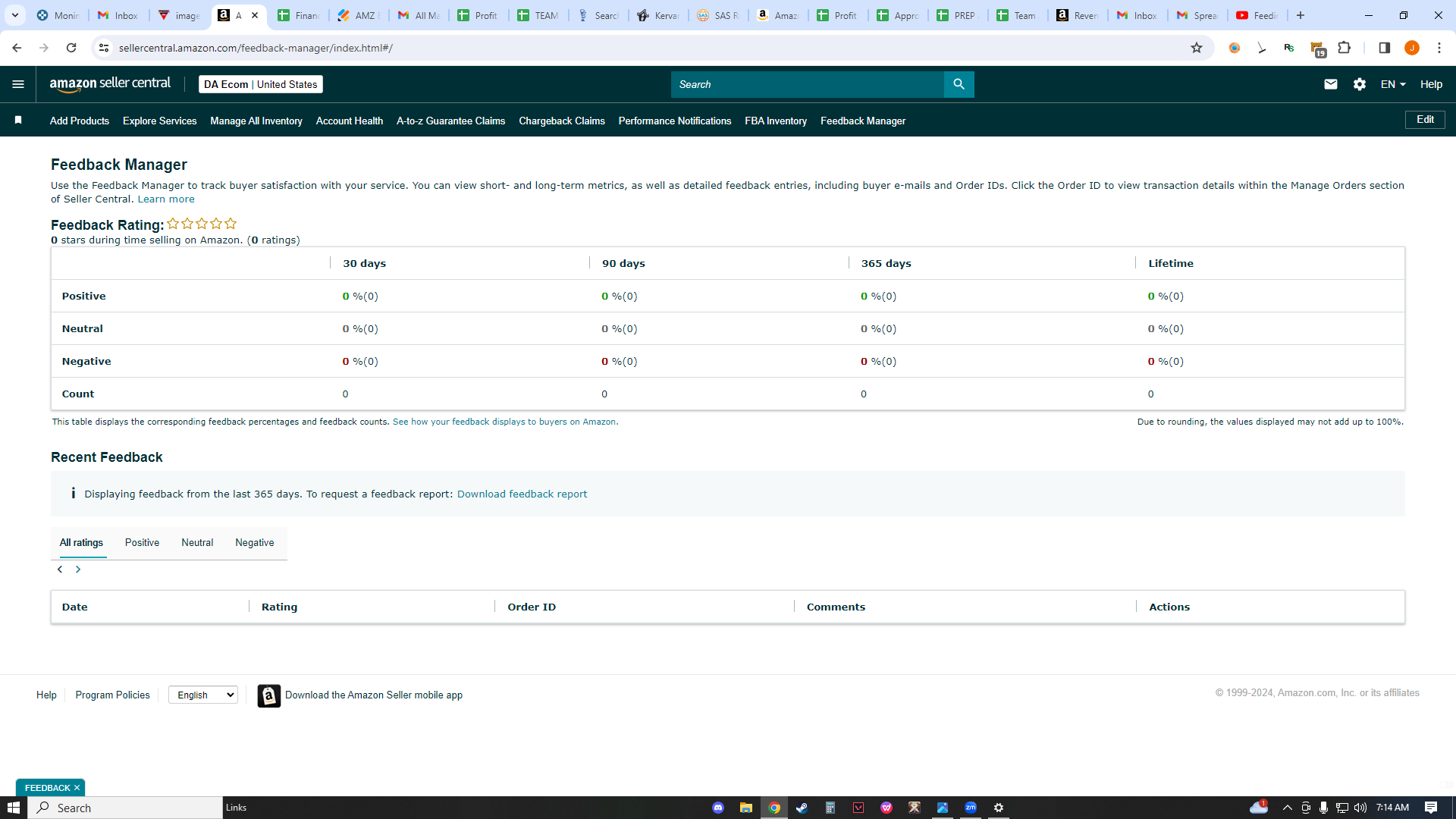Open the hamburger navigation menu
The height and width of the screenshot is (819, 1456).
point(18,84)
